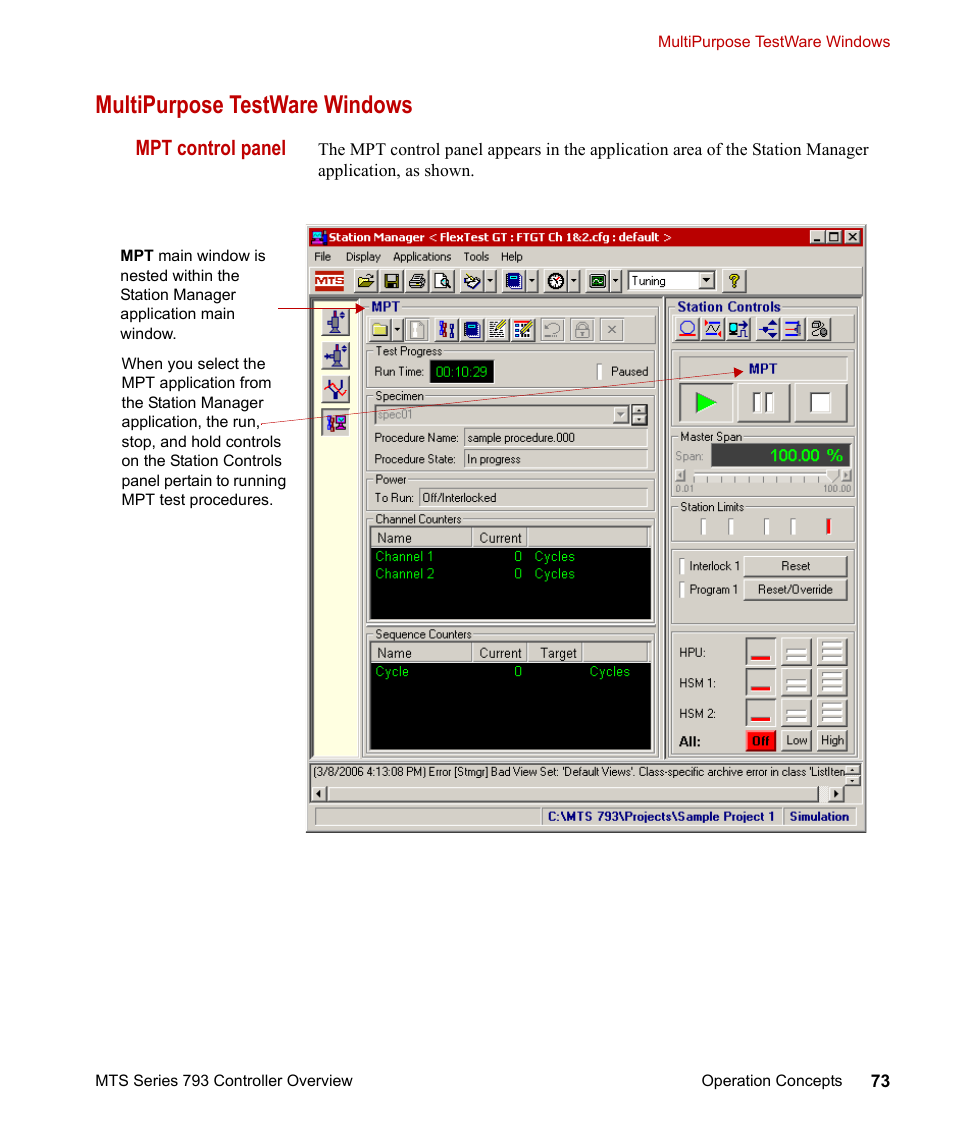Screen dimensions: 954x1145
Task: Select the waveform sidebar icon
Action: (x=336, y=389)
